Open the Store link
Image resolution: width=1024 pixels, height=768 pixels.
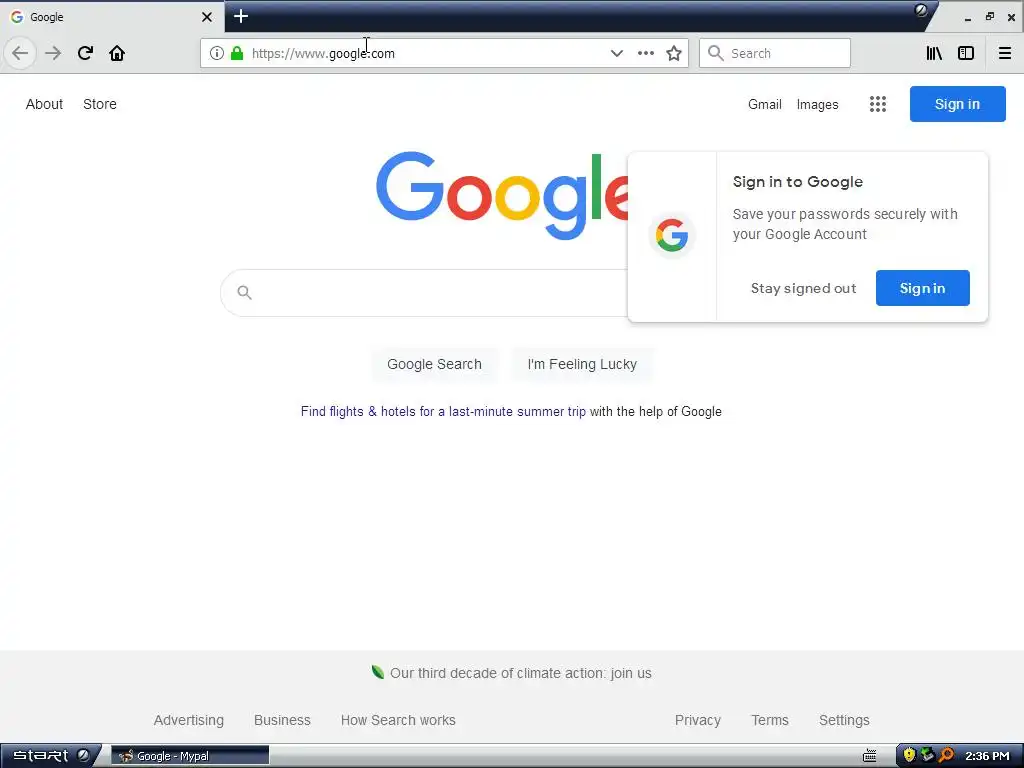(x=100, y=104)
